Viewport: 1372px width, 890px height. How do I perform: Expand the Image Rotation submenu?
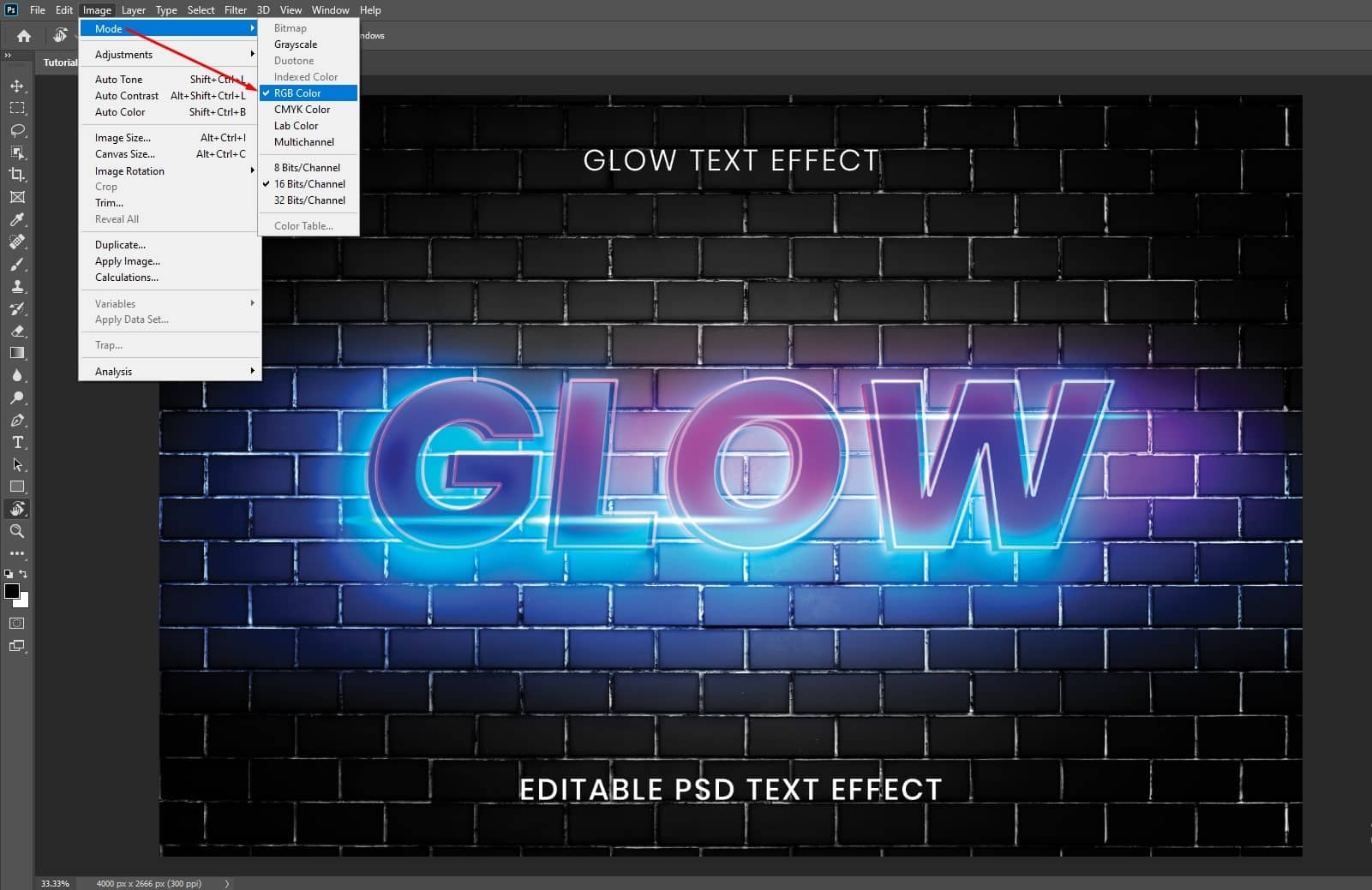click(129, 170)
